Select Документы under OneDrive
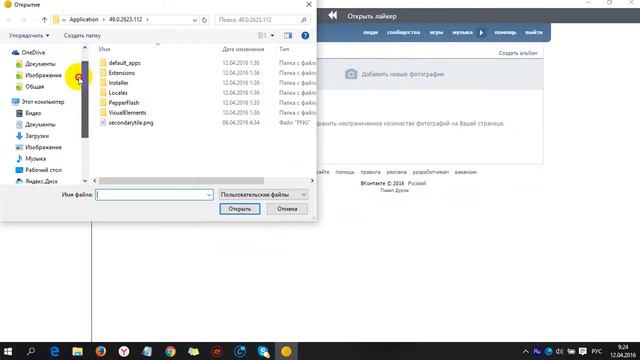 pyautogui.click(x=36, y=64)
